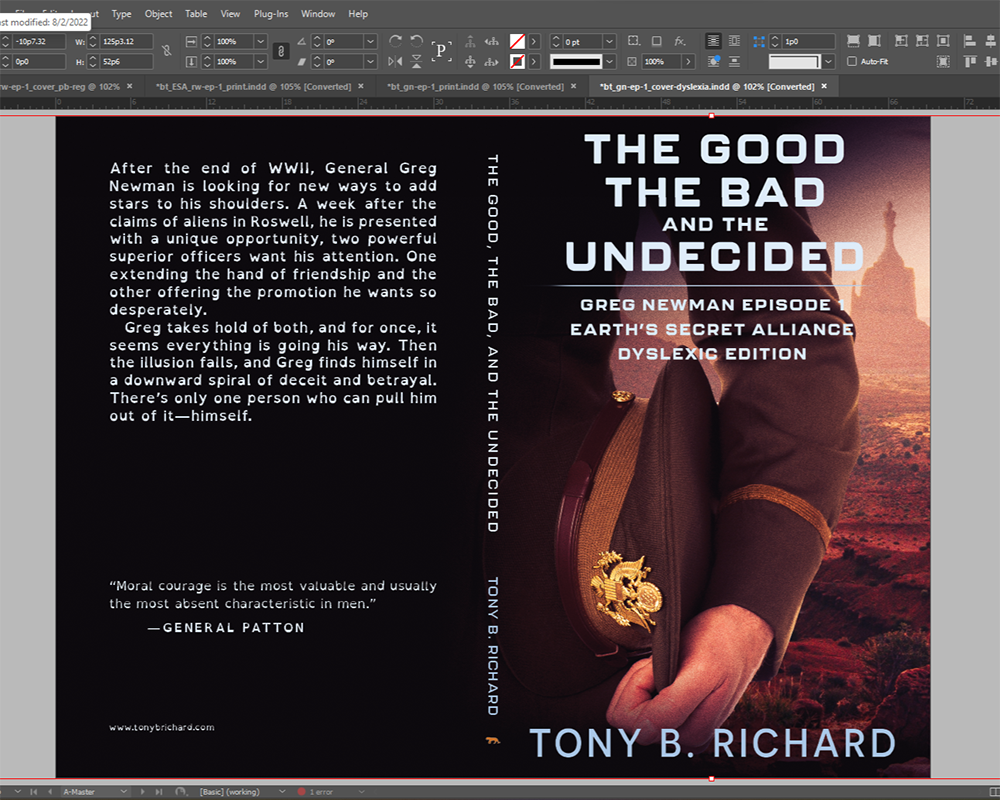The height and width of the screenshot is (800, 1000).
Task: Click Align Horizontal Centers icon
Action: click(x=990, y=41)
